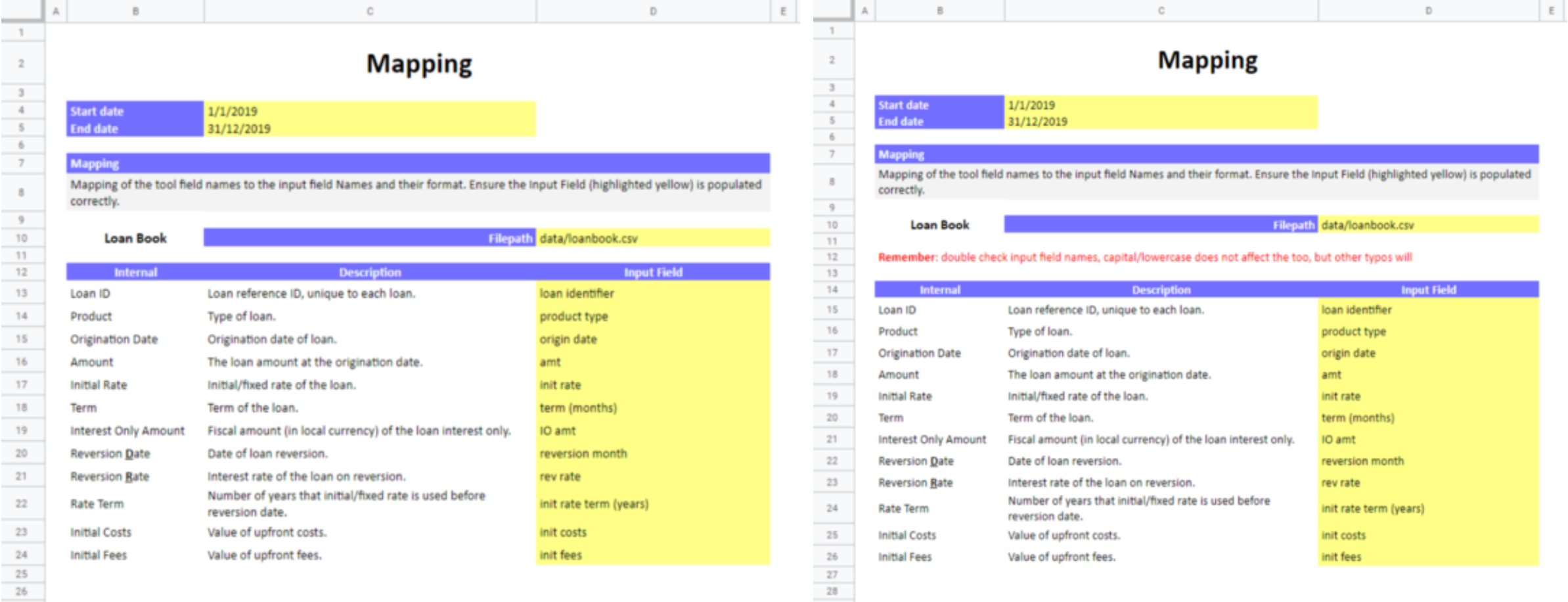Select column B header in left sheet
Image resolution: width=1568 pixels, height=602 pixels.
[x=135, y=11]
